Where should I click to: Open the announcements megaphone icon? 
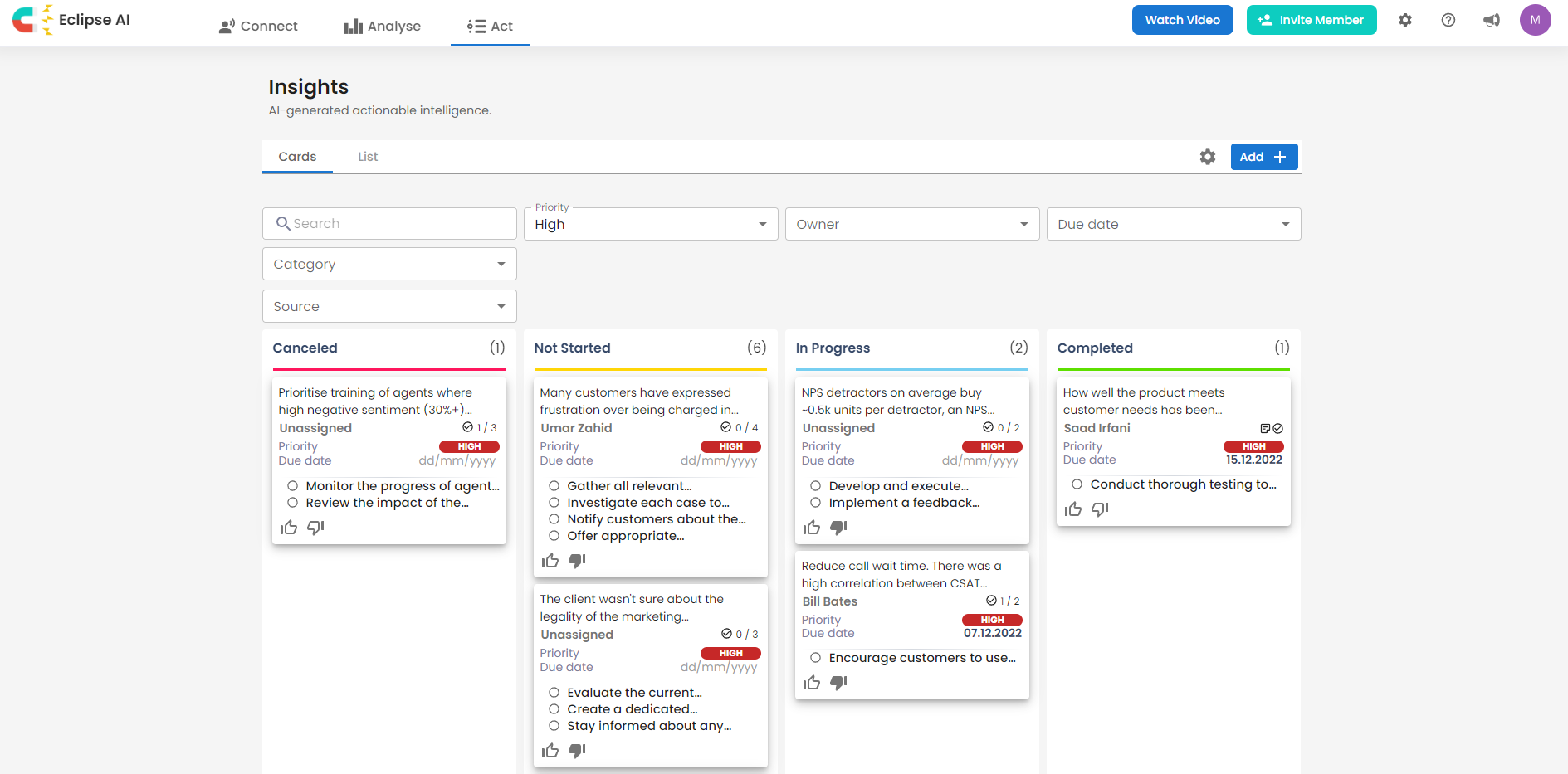pyautogui.click(x=1492, y=20)
